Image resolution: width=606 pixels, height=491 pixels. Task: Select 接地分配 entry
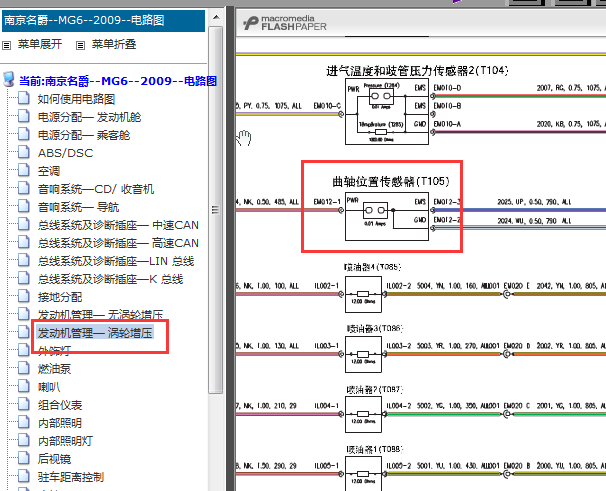coord(60,297)
